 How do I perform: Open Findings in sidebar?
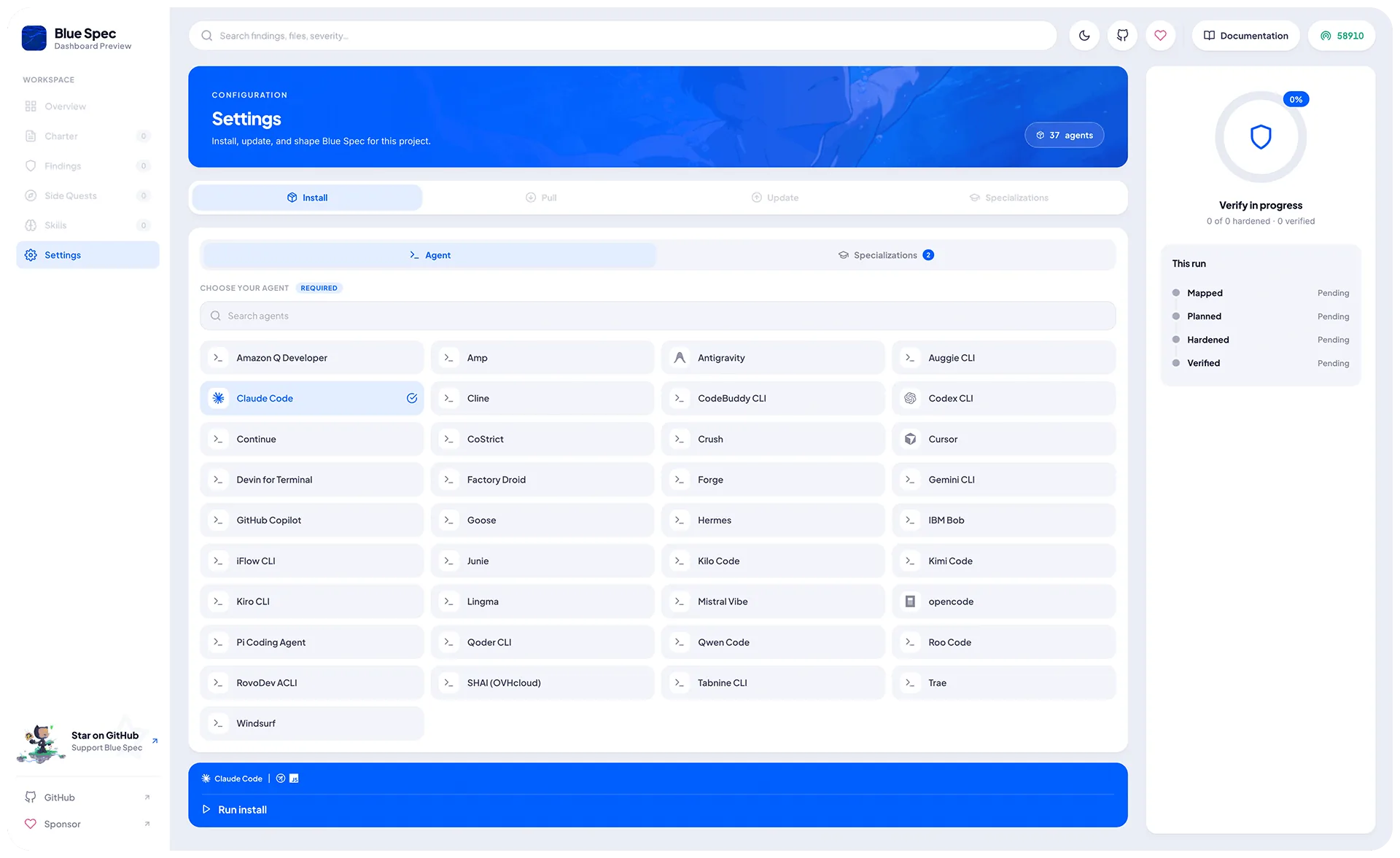click(x=87, y=166)
